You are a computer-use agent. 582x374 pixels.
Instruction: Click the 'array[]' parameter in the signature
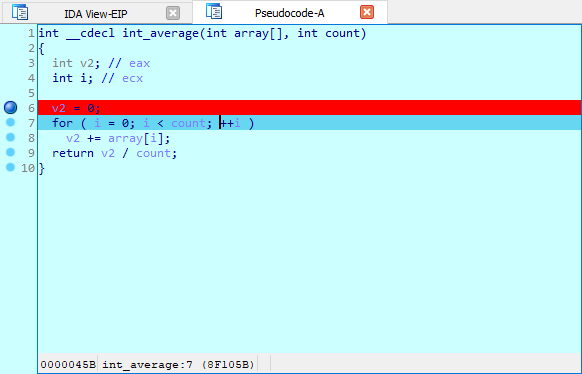click(258, 33)
